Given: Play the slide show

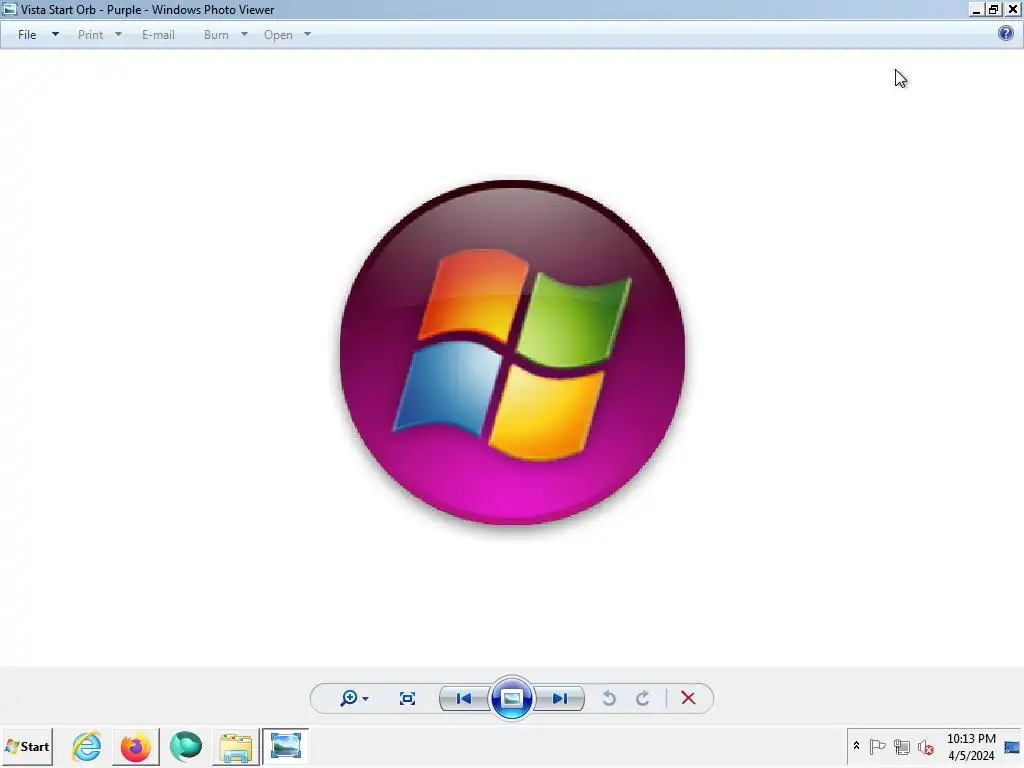Looking at the screenshot, I should click(511, 698).
